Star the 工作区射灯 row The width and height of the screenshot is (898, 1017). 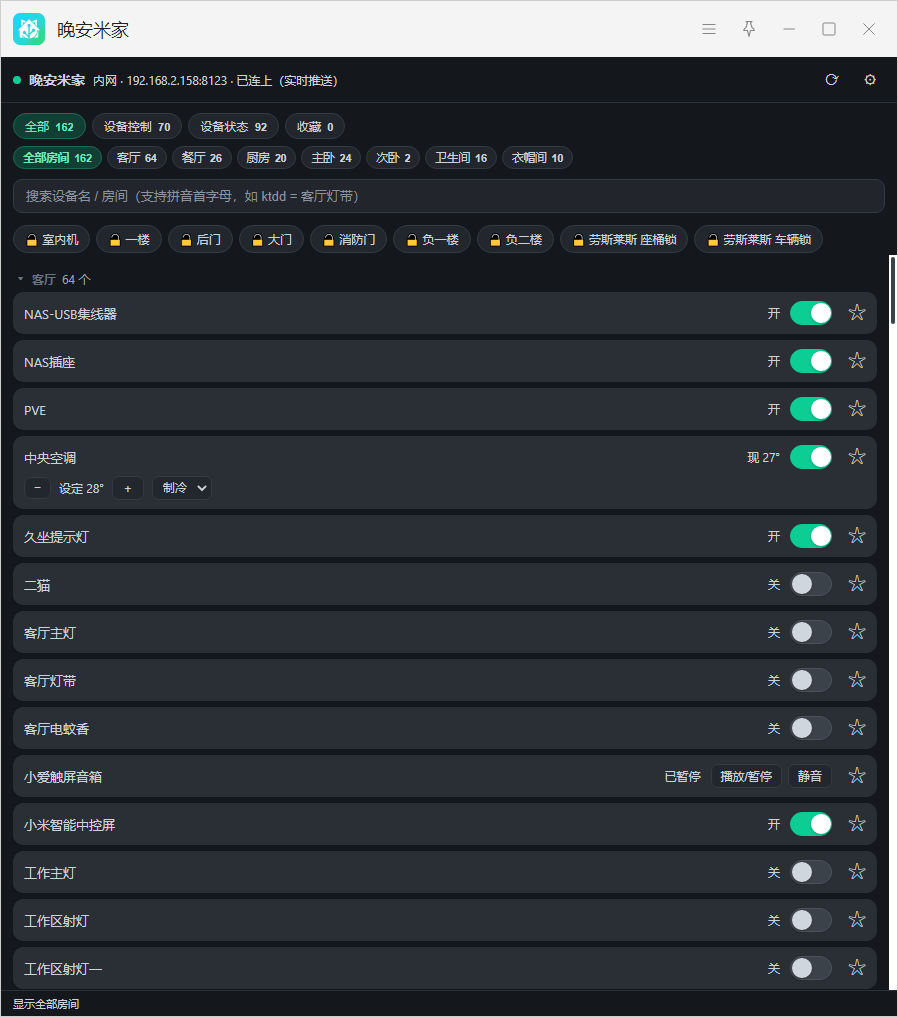click(857, 920)
